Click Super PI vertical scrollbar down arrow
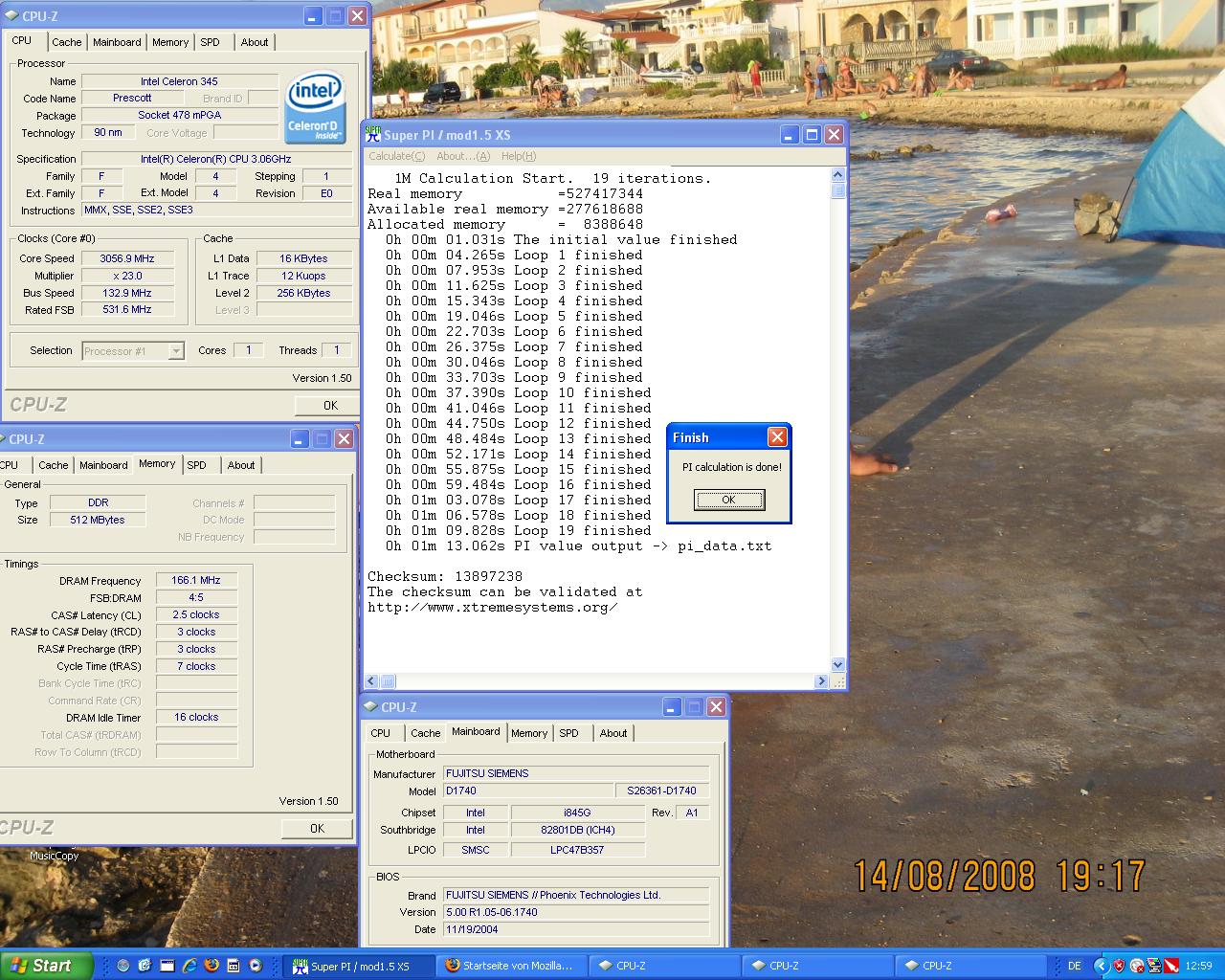This screenshot has width=1225, height=980. (838, 664)
